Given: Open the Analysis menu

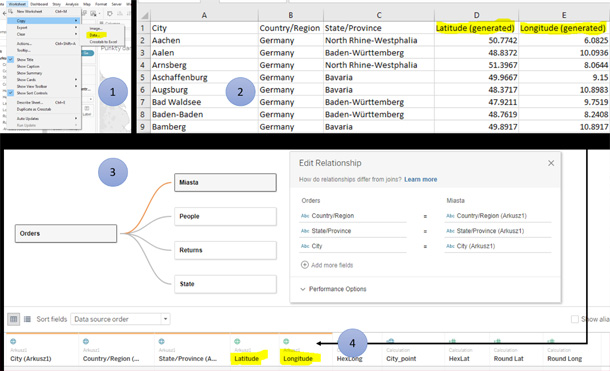Looking at the screenshot, I should point(72,4).
